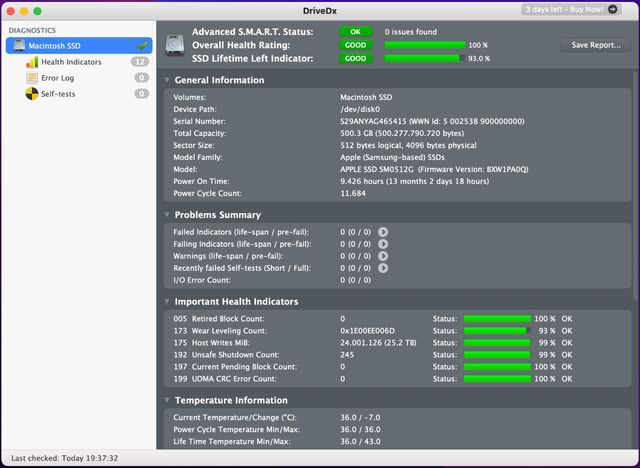Click the Volumes value Macintosh SSD
The image size is (640, 468).
click(x=366, y=98)
